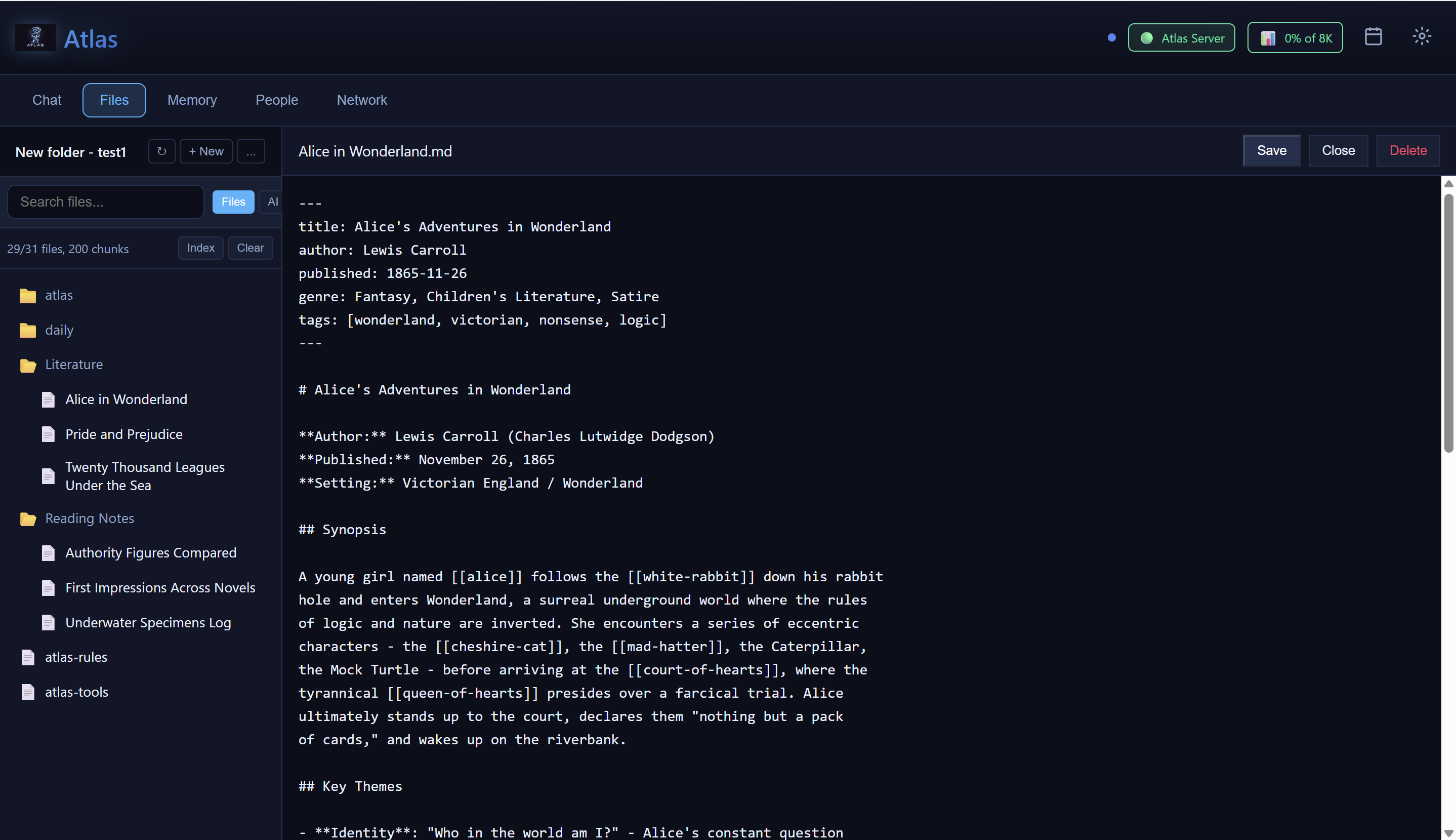Click the refresh icon in the folder panel
This screenshot has width=1456, height=840.
point(161,150)
